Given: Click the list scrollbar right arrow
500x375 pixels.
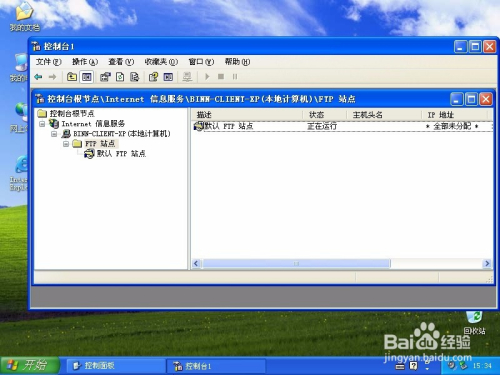Looking at the screenshot, I should click(x=487, y=263).
